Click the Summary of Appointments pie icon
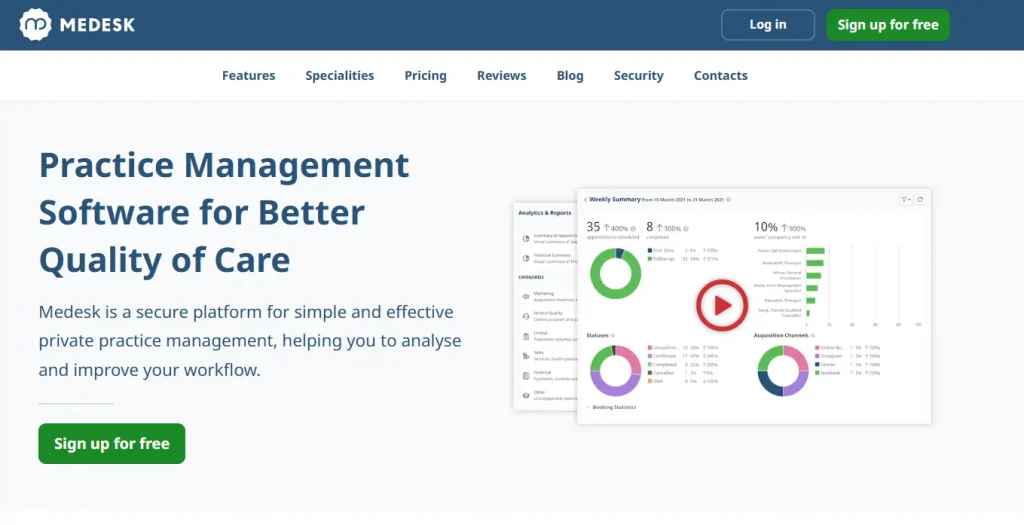 tap(526, 239)
